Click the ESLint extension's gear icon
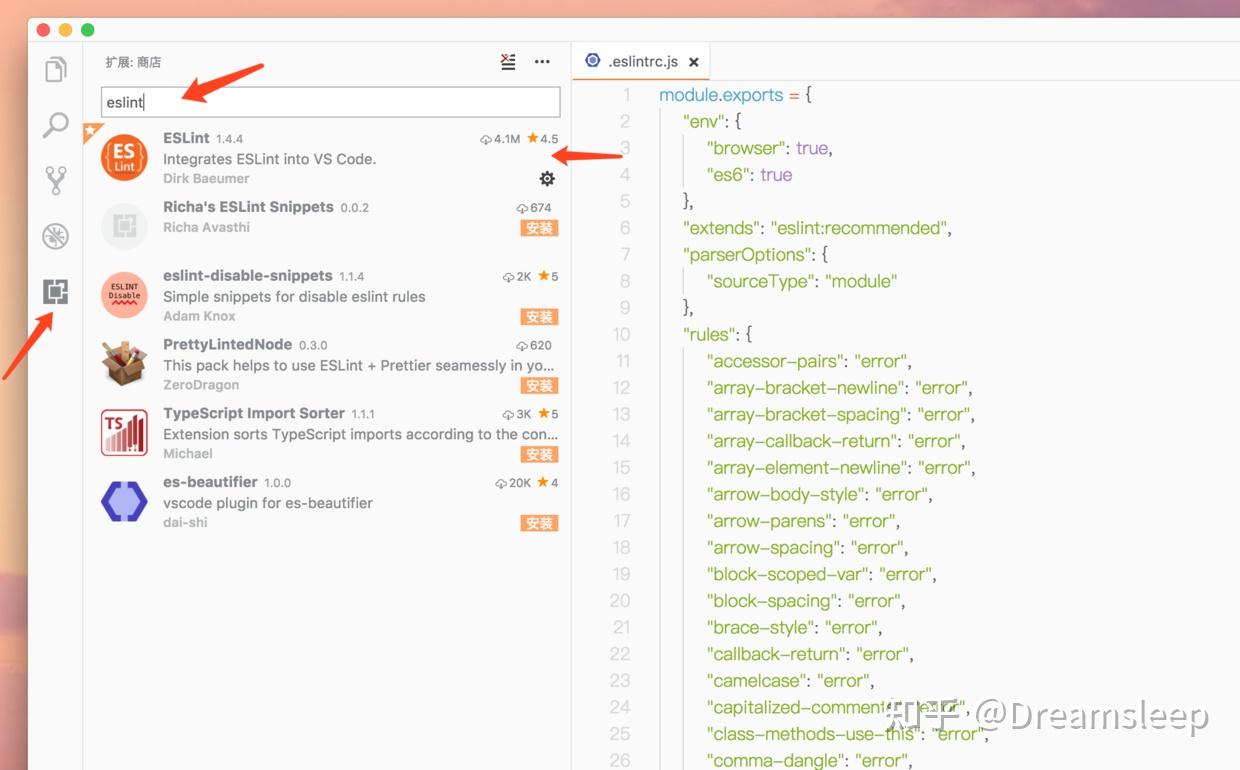The width and height of the screenshot is (1240, 770). pyautogui.click(x=547, y=178)
